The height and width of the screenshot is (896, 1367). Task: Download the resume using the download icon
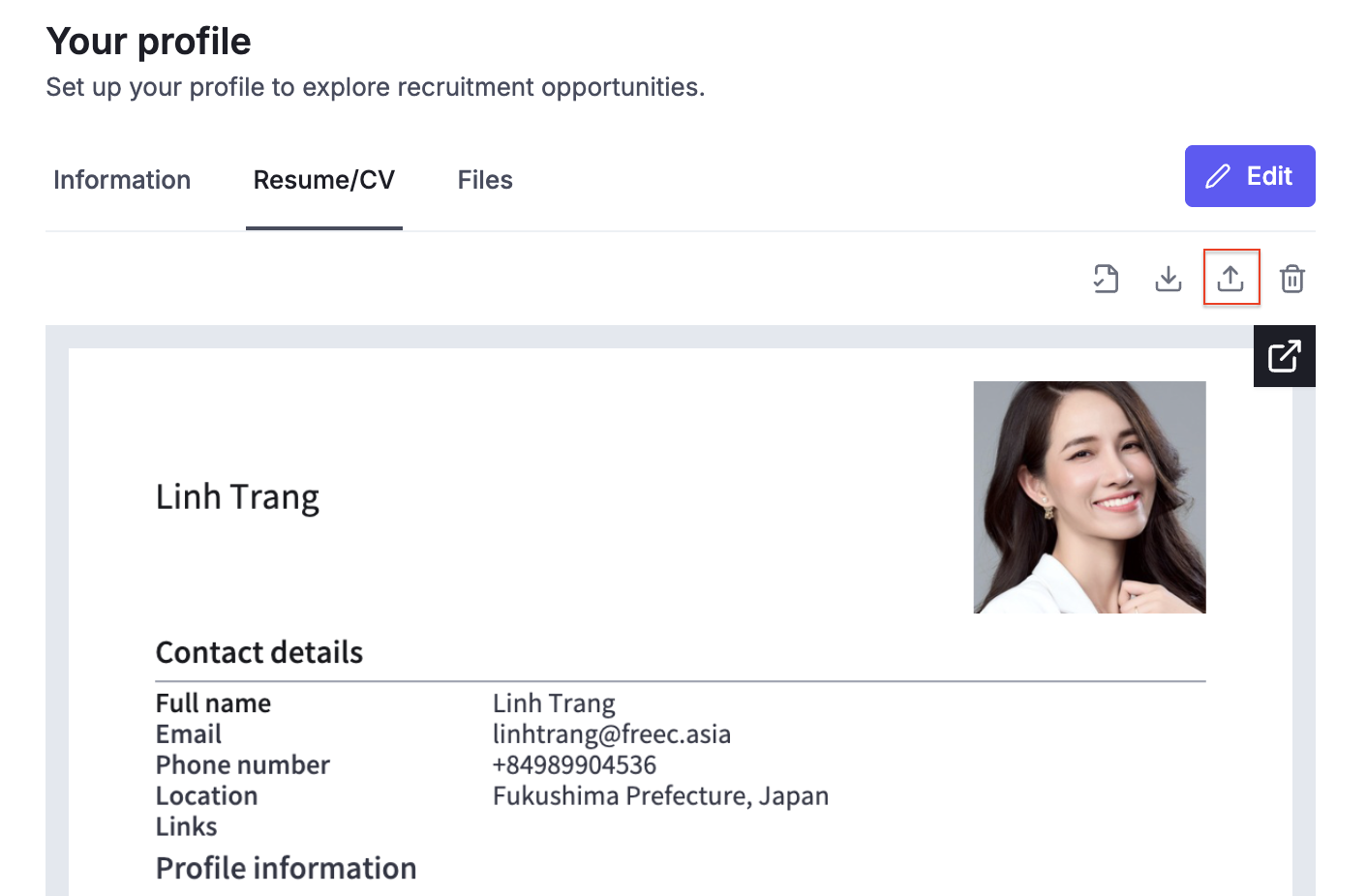pos(1169,279)
